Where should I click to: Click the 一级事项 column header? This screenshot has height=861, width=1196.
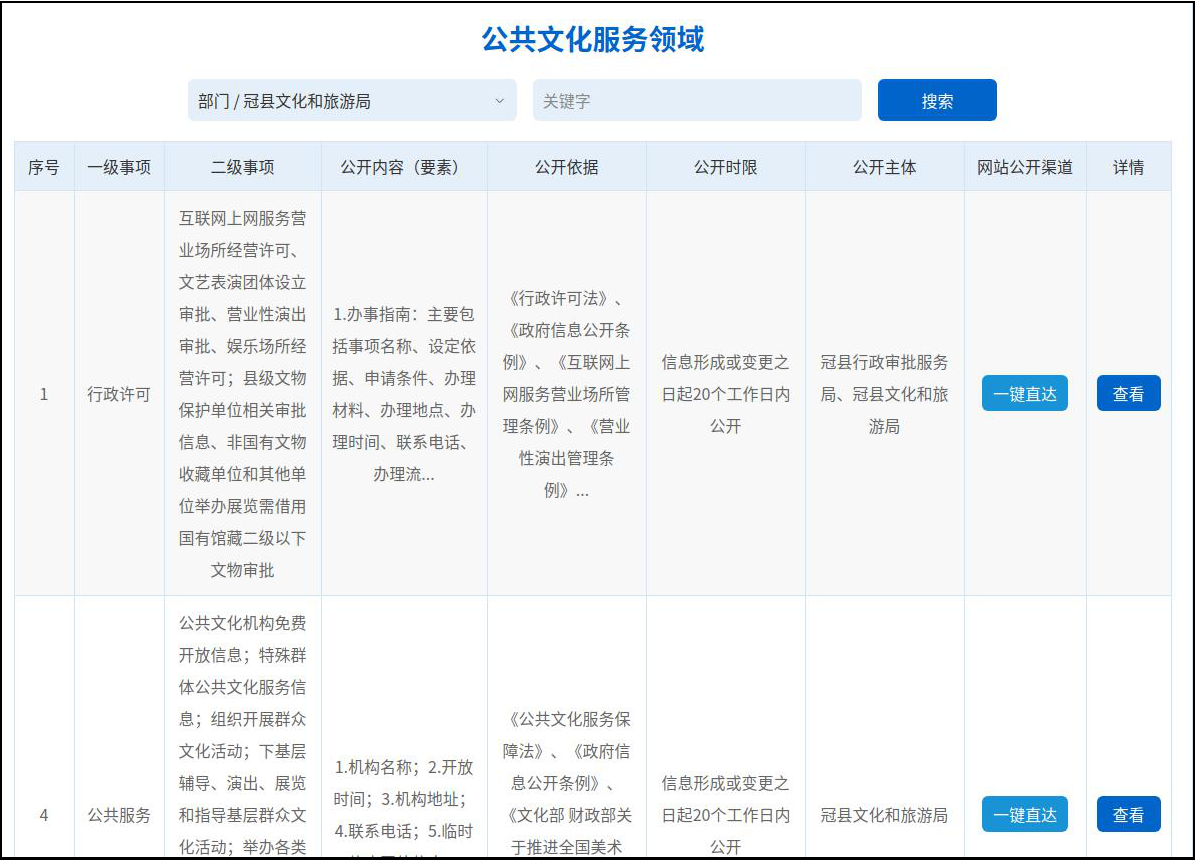pos(119,167)
